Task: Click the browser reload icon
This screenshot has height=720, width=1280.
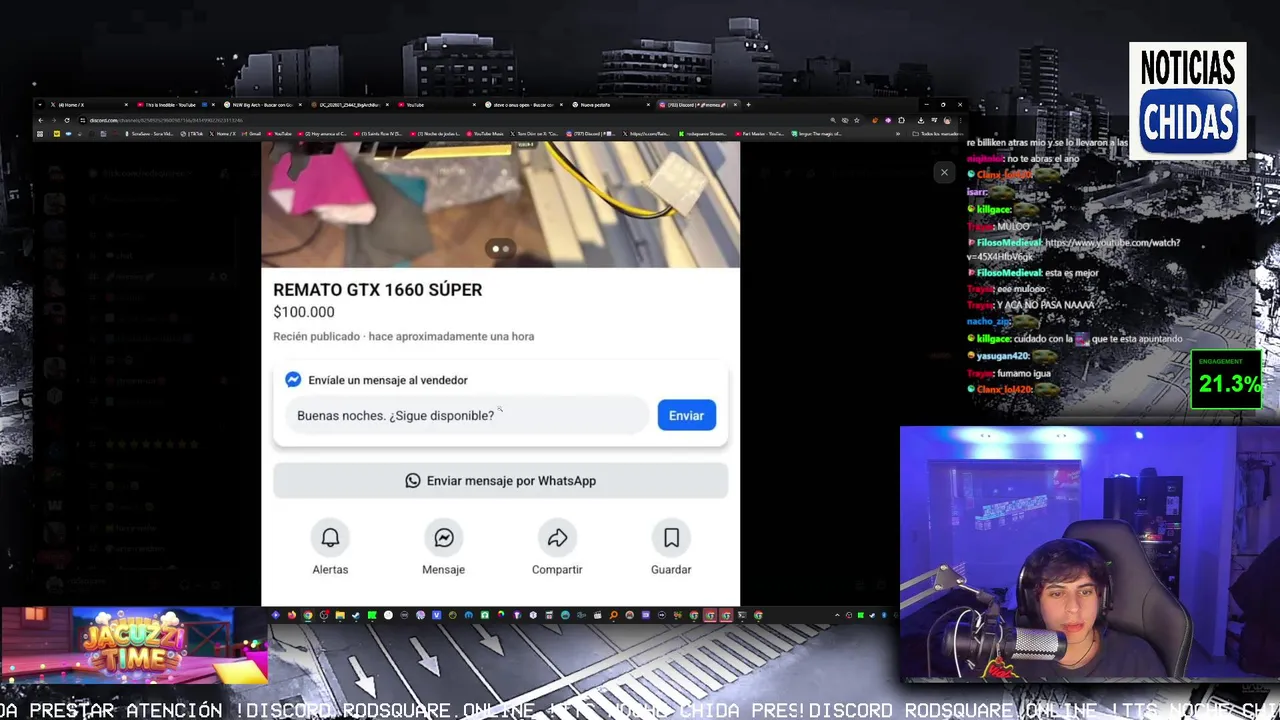Action: (67, 120)
